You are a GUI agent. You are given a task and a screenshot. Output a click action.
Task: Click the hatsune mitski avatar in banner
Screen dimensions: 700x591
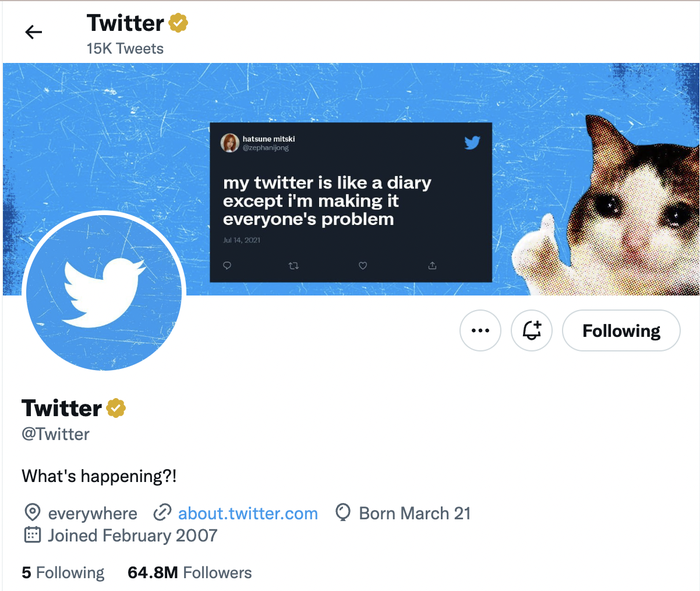pos(230,143)
